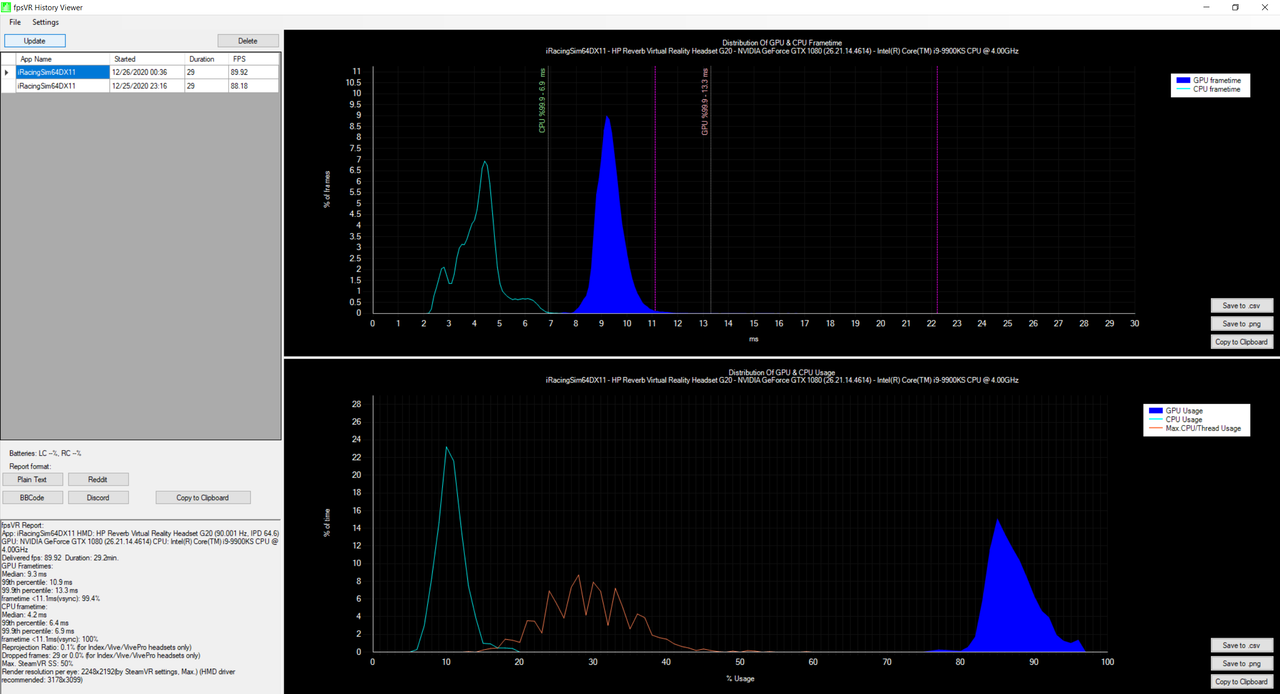Minimize the fpsVR History Viewer window

[1208, 7]
